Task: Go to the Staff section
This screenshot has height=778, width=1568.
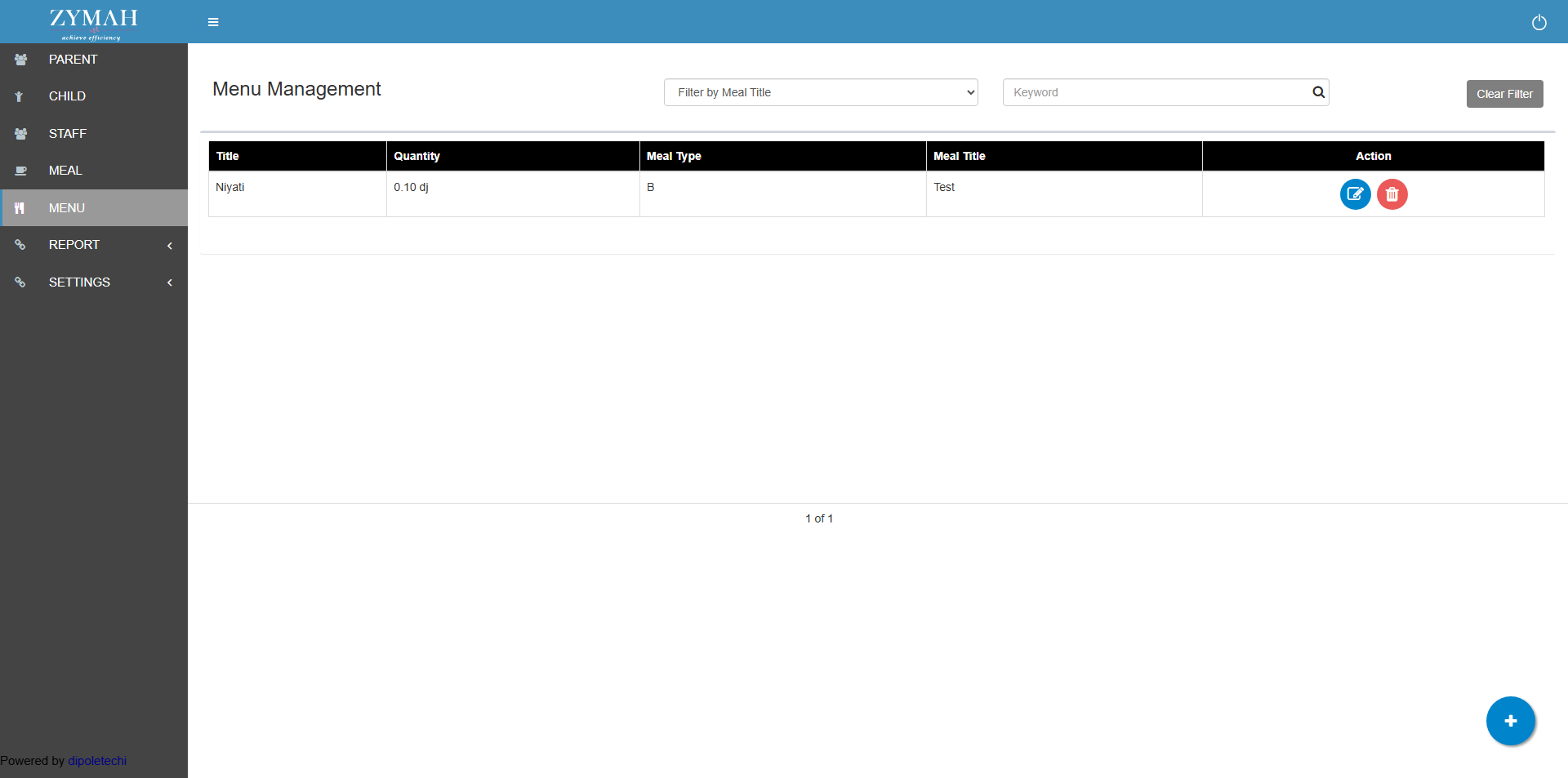Action: pos(67,134)
